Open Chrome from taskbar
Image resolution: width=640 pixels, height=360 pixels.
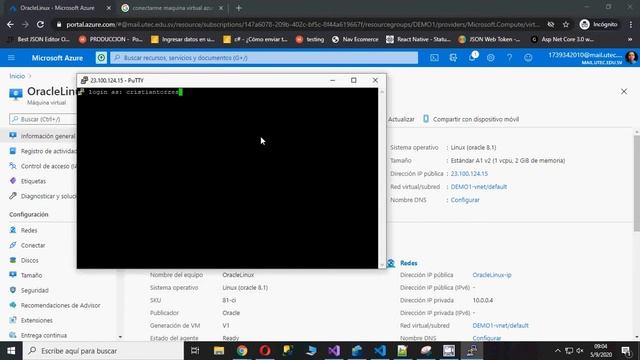(x=242, y=351)
